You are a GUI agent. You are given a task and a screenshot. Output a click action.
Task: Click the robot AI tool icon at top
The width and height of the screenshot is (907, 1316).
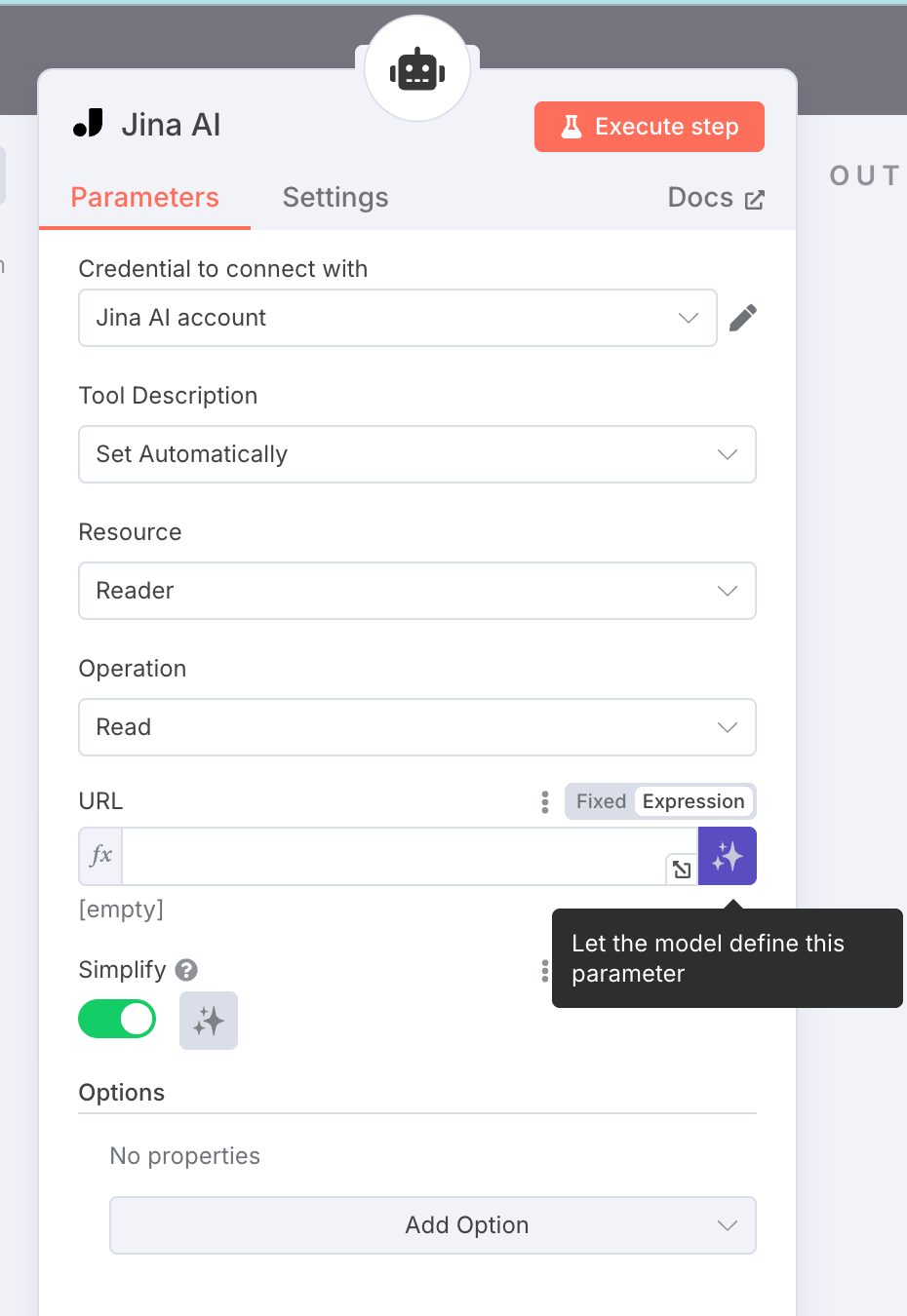click(x=417, y=70)
